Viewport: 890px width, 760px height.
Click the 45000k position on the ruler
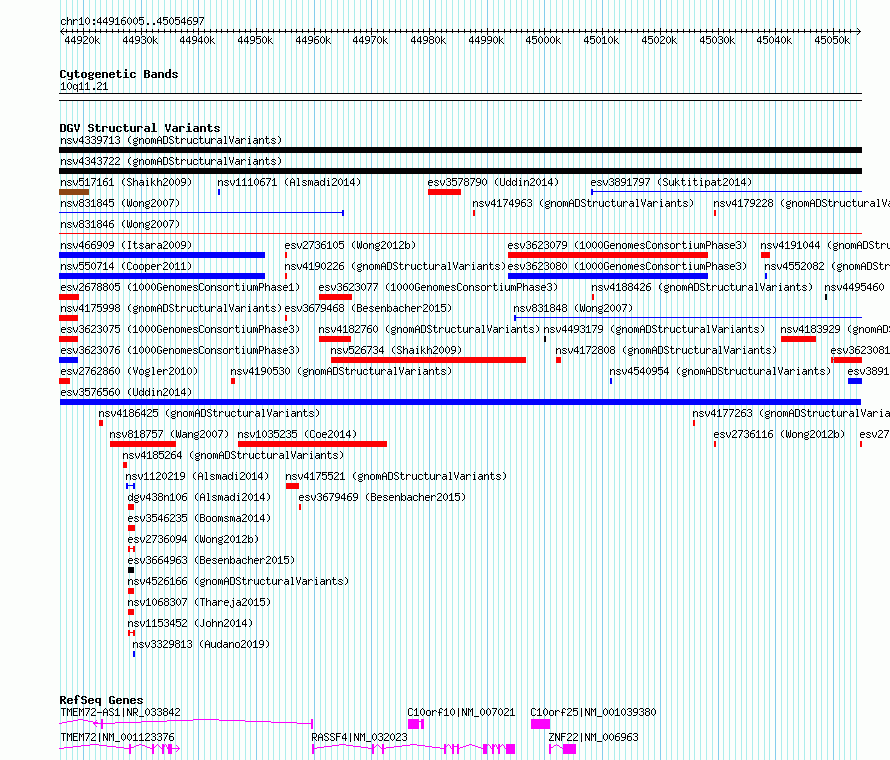click(x=543, y=40)
